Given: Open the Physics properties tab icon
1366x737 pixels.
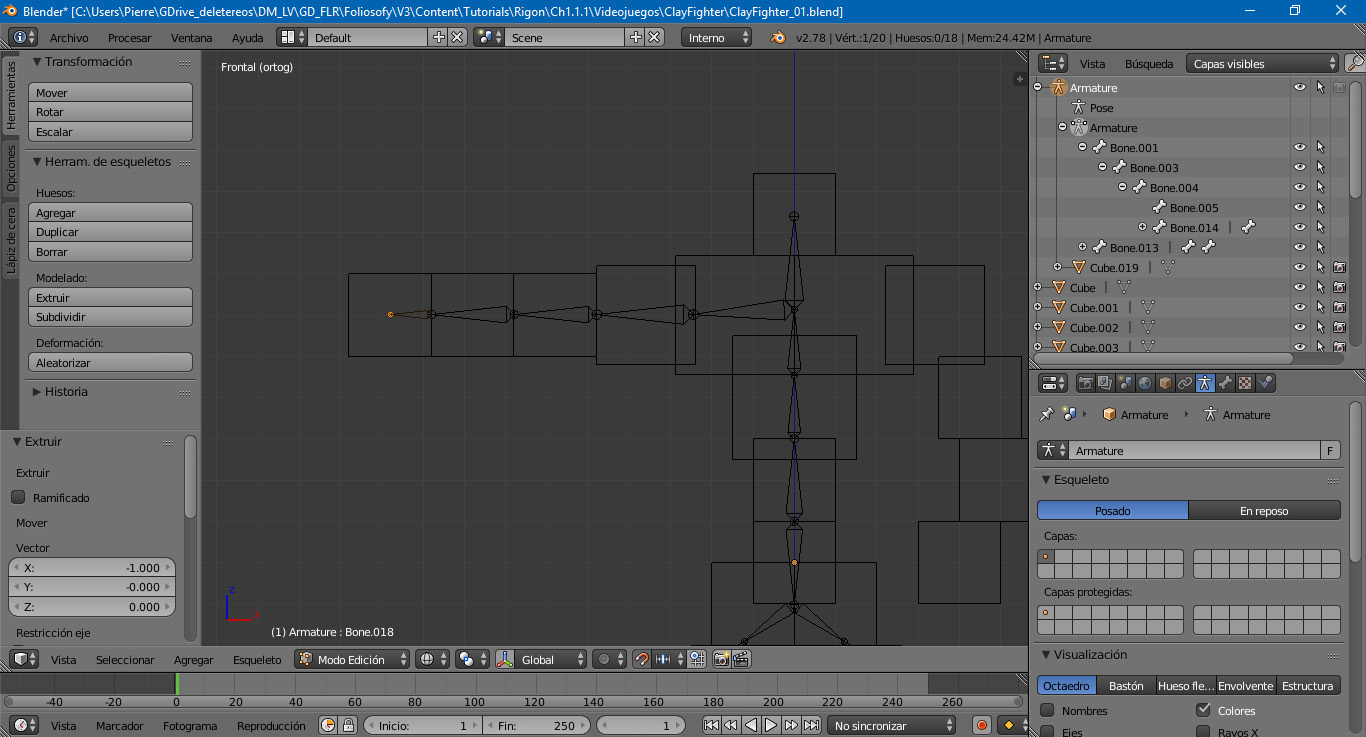Looking at the screenshot, I should point(1265,383).
